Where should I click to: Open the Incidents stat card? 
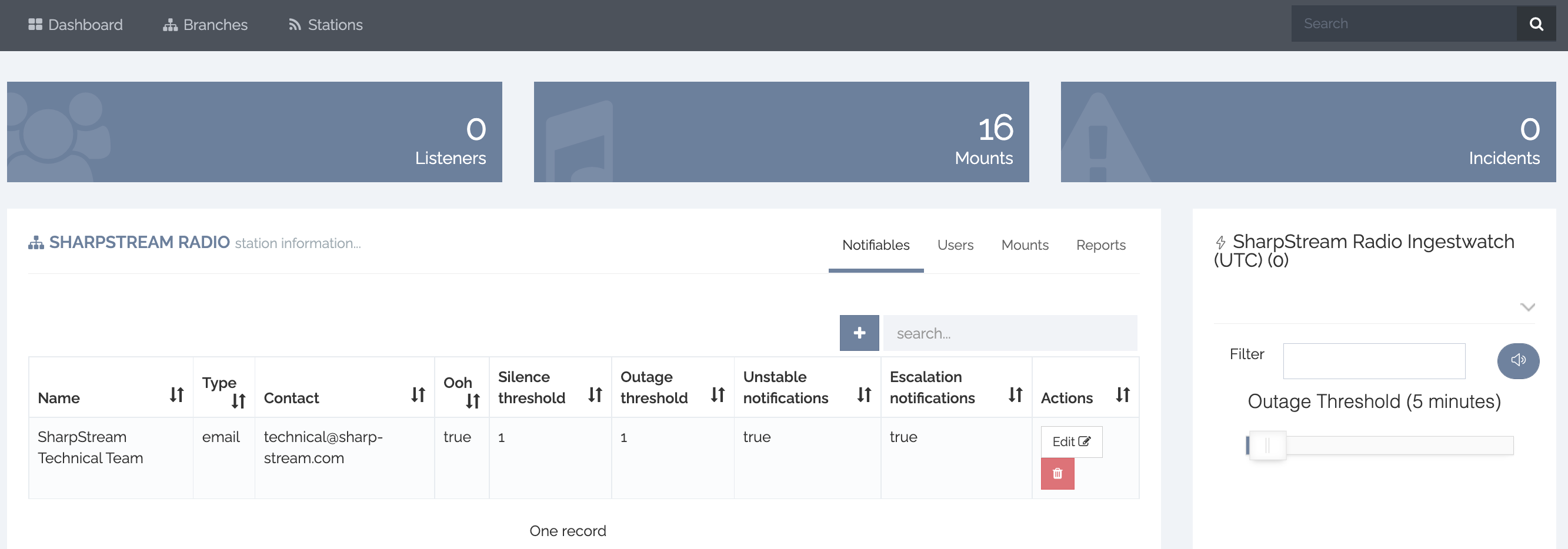1308,132
